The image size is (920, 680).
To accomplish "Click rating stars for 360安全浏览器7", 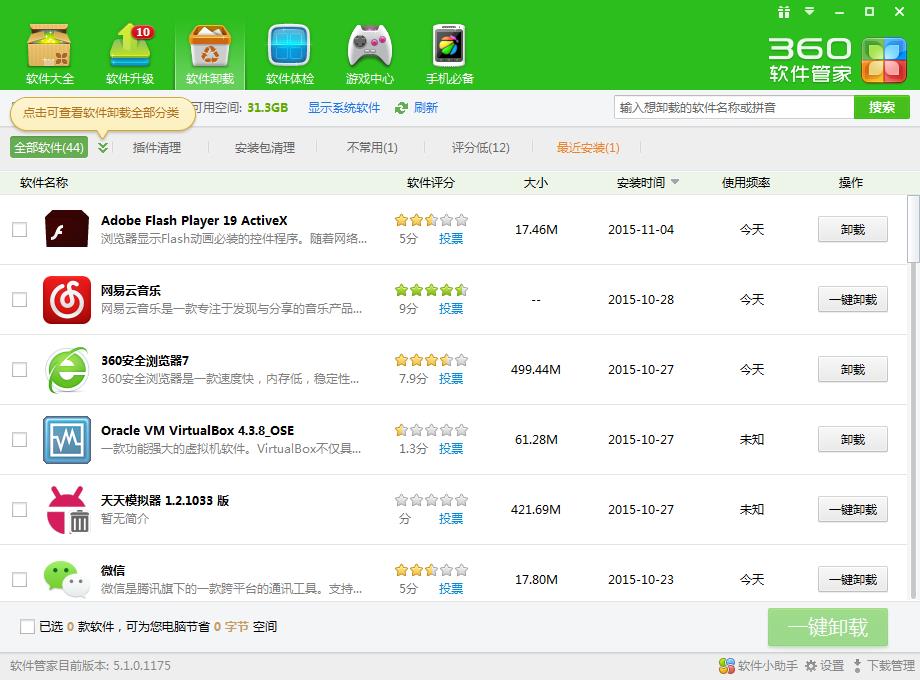I will tap(431, 360).
